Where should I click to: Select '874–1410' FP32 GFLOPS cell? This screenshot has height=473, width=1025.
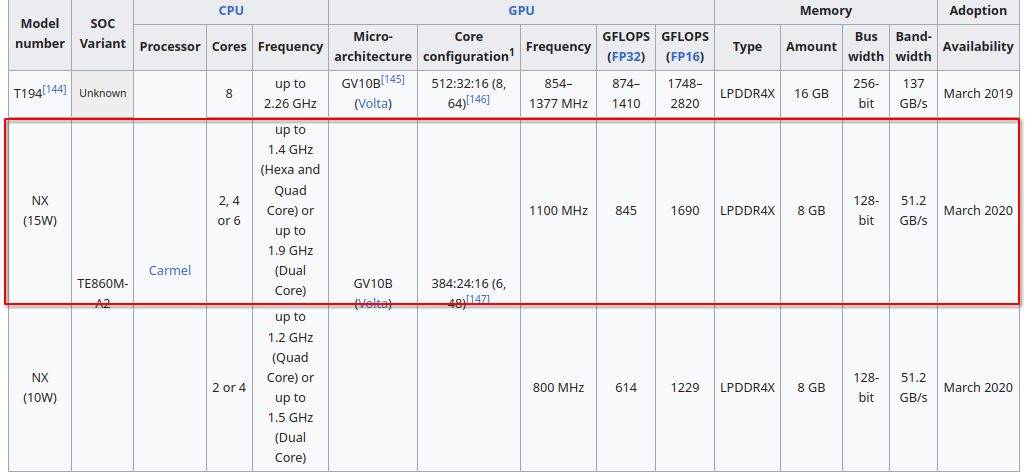coord(628,93)
